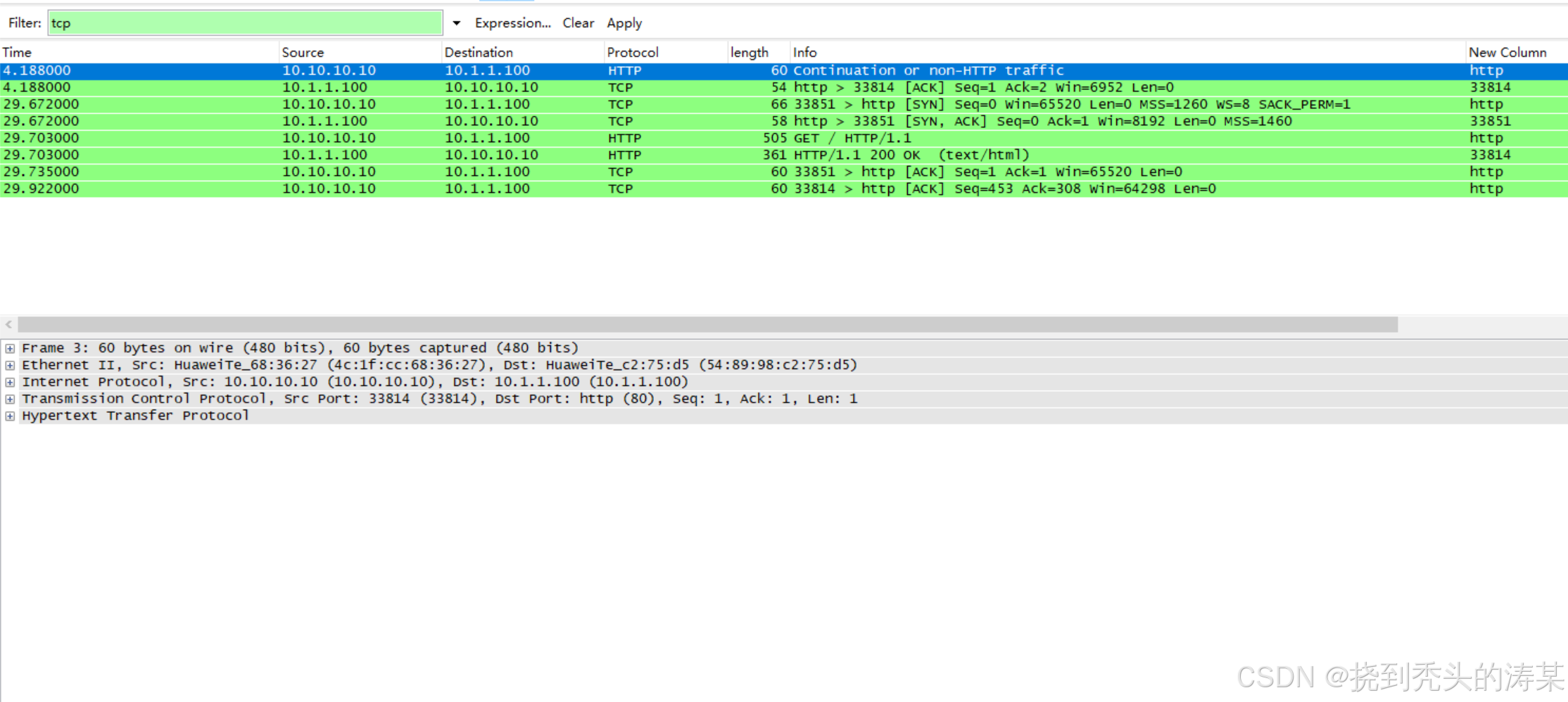This screenshot has width=1568, height=702.
Task: Sort by the Source column header
Action: 360,53
